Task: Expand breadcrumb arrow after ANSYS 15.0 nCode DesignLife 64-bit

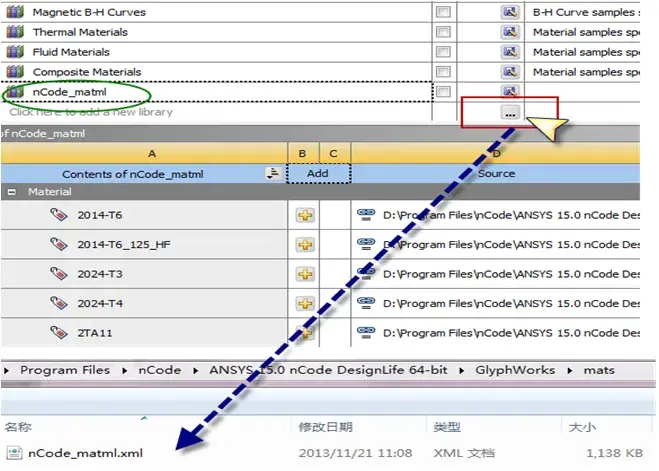Action: coord(462,371)
